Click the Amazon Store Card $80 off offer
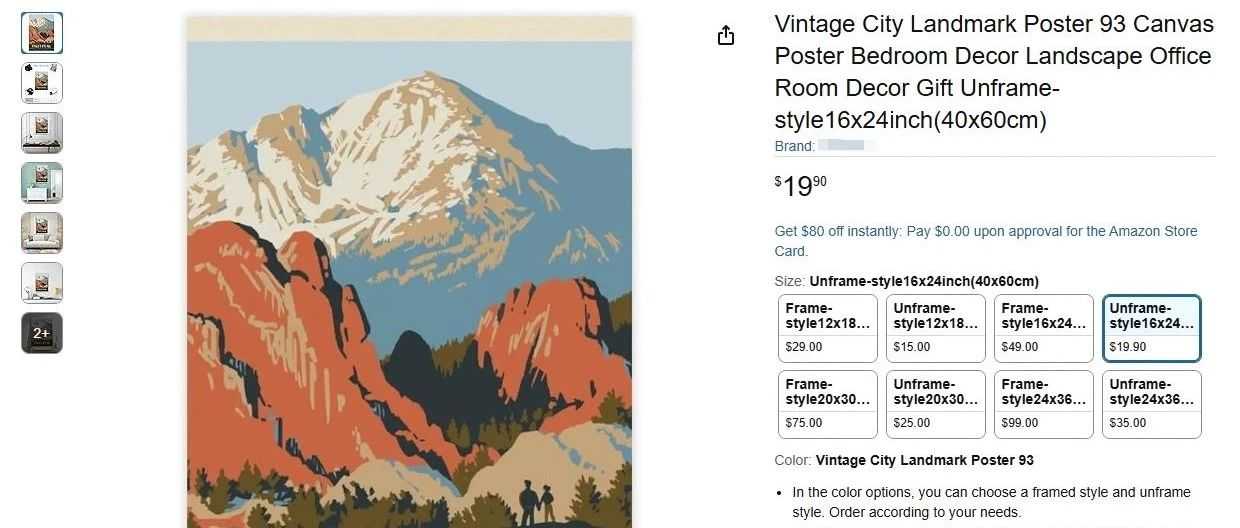Screen dimensions: 1240x528 [x=986, y=241]
